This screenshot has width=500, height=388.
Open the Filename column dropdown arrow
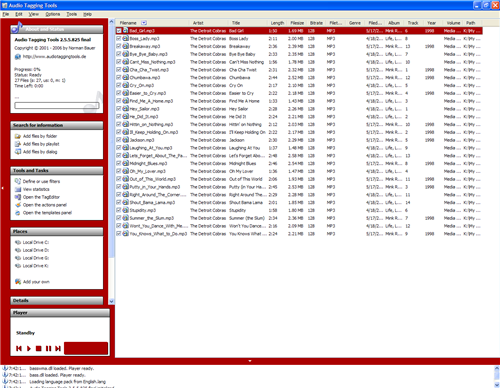point(144,23)
